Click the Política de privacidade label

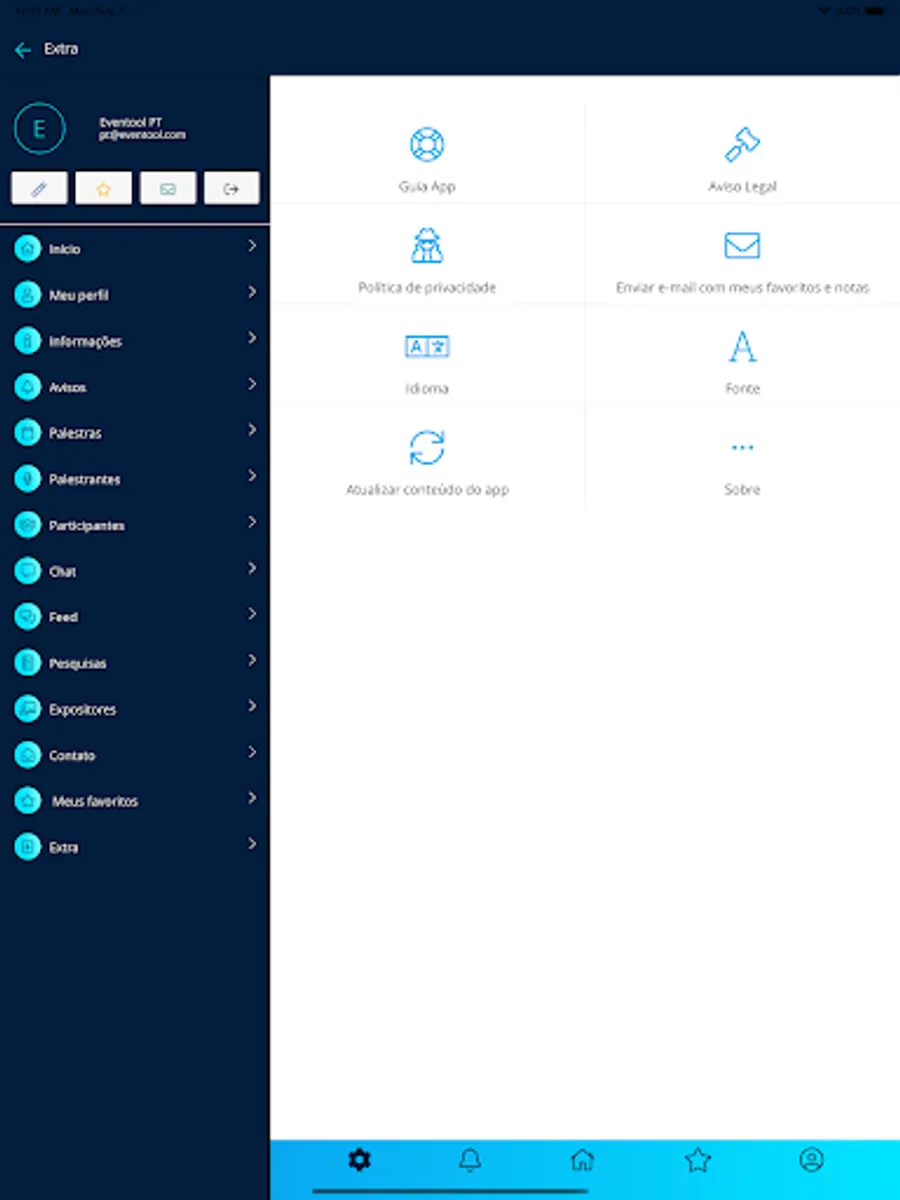point(427,288)
